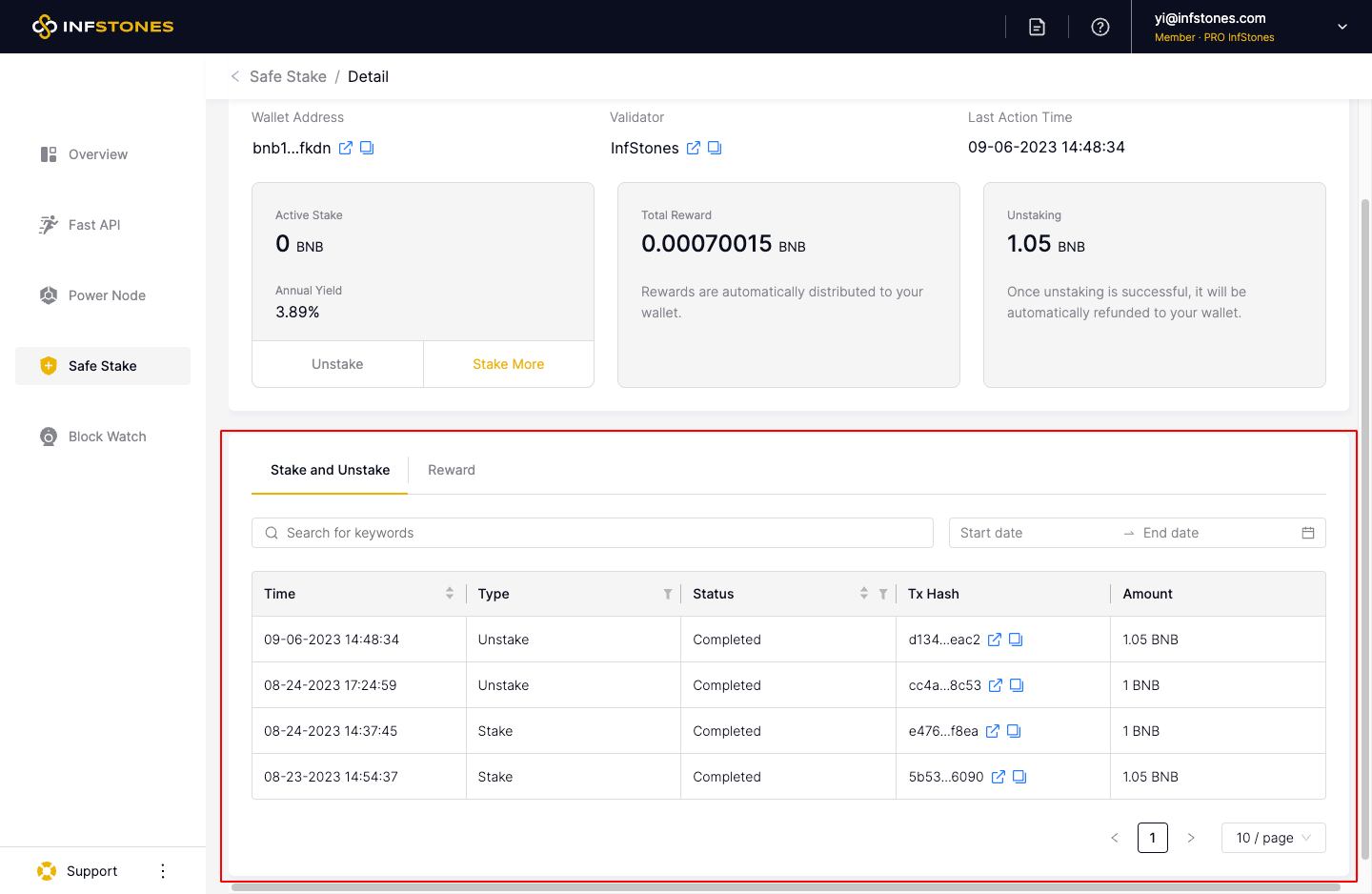The image size is (1372, 894).
Task: Filter the Type column
Action: tap(668, 594)
